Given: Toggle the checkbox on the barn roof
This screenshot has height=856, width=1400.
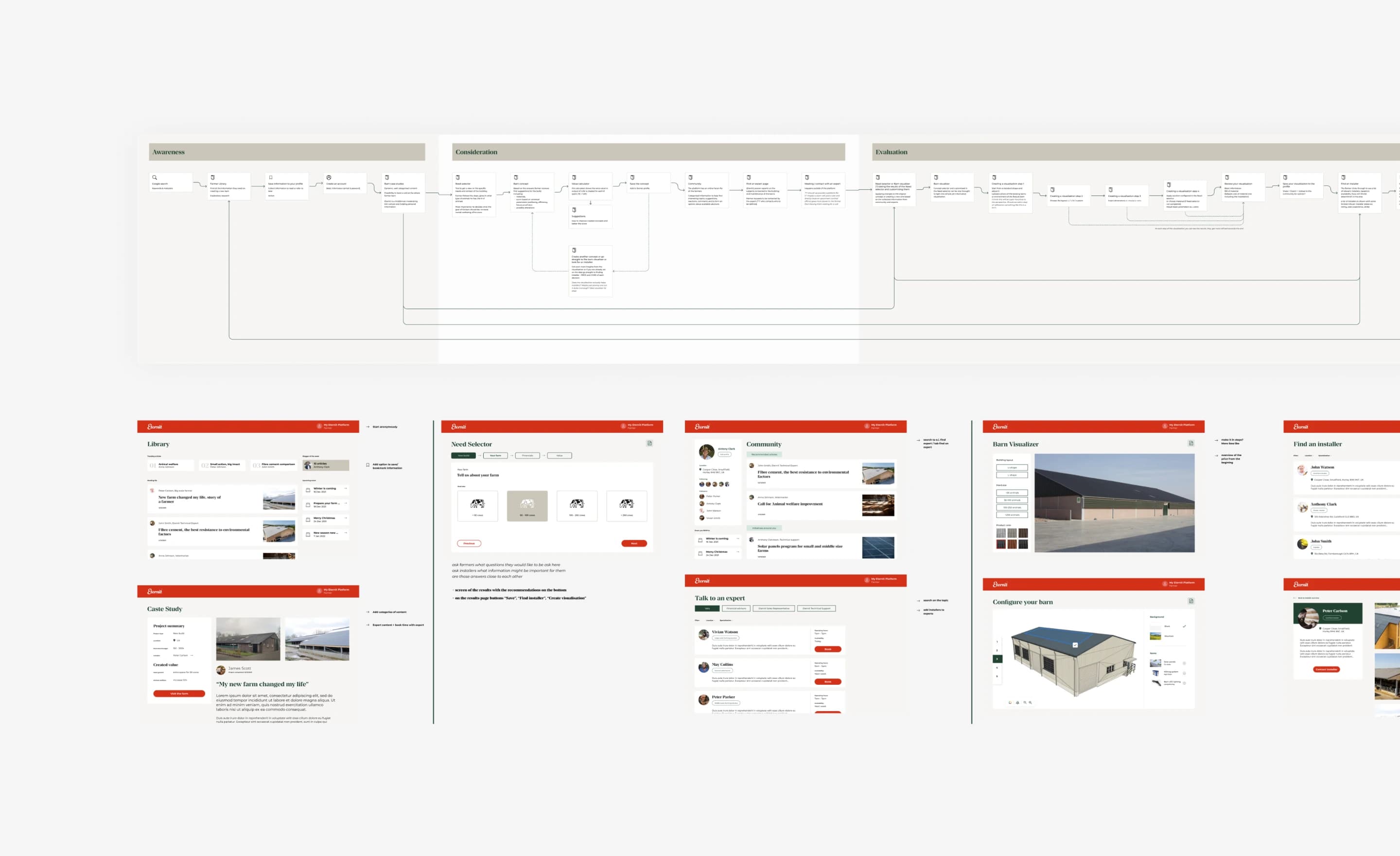Looking at the screenshot, I should (x=1076, y=645).
